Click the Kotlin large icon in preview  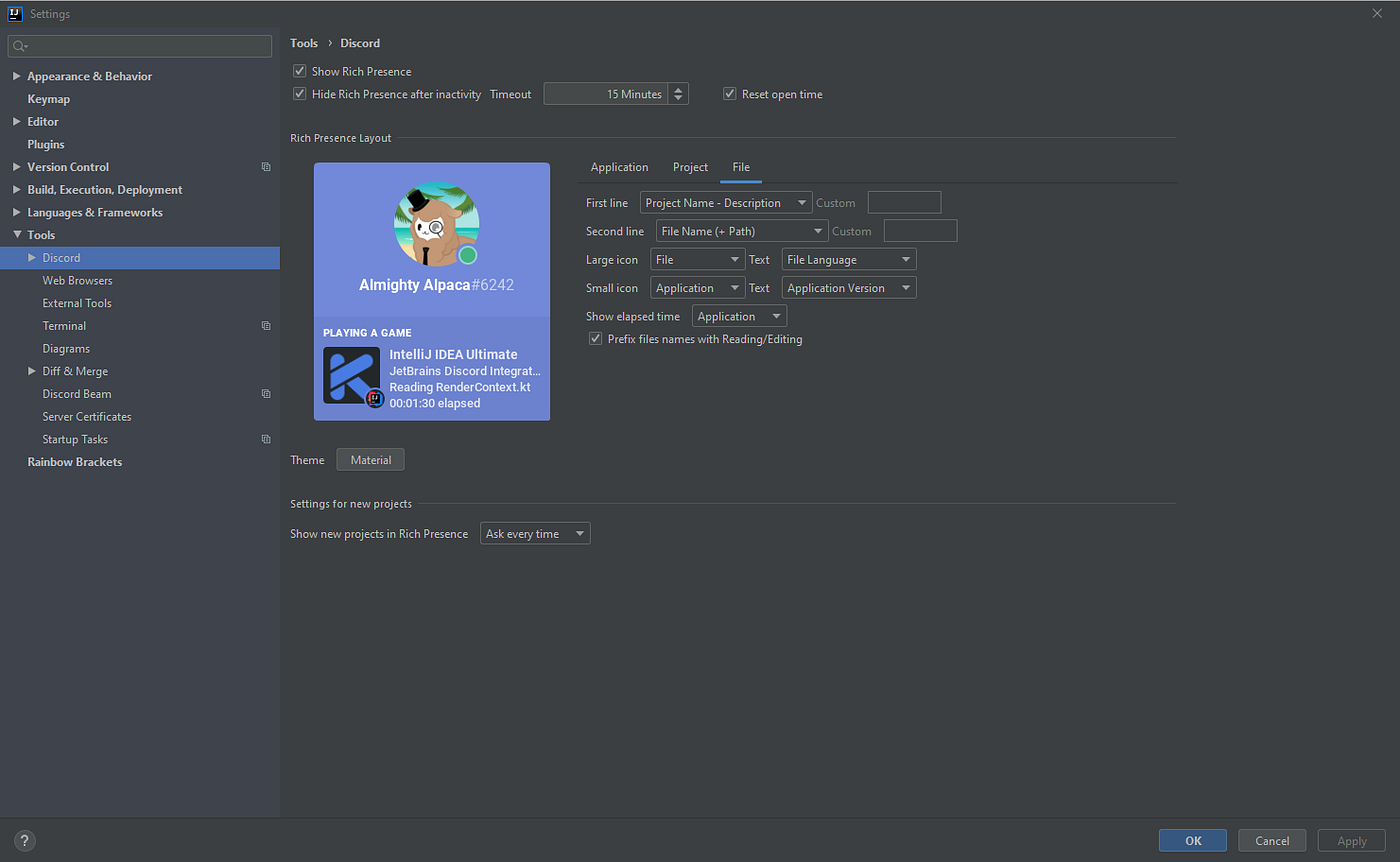351,375
